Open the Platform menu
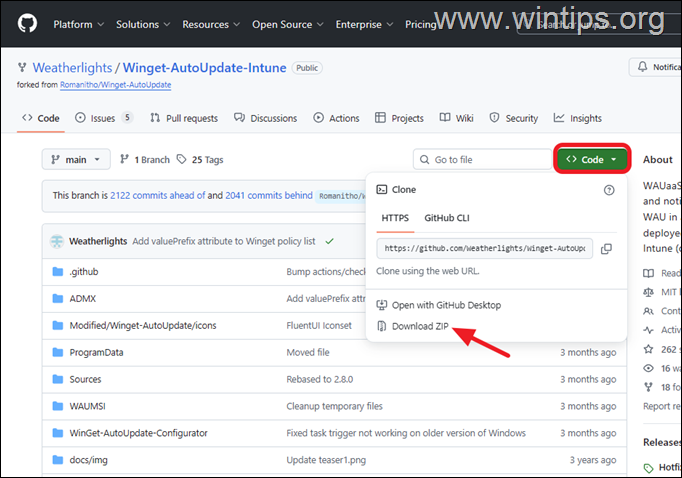Image resolution: width=682 pixels, height=478 pixels. tap(78, 24)
